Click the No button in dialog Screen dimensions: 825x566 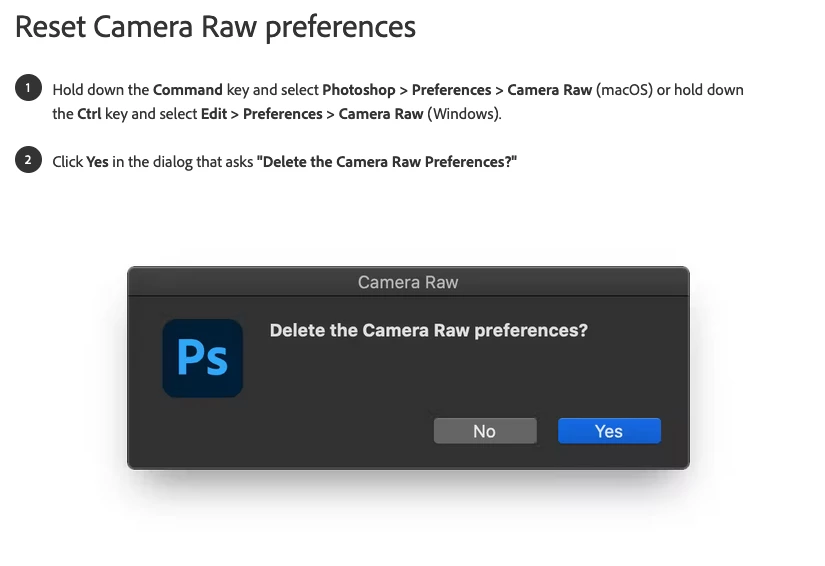(x=485, y=431)
